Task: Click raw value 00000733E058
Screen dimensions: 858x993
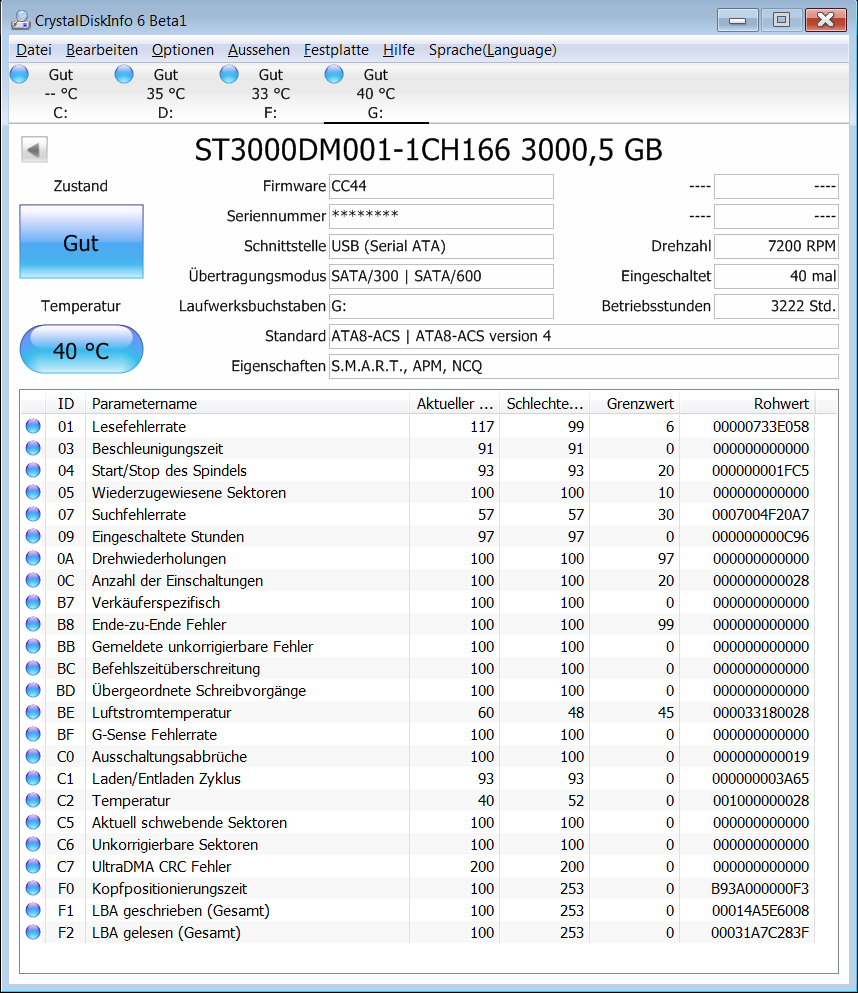Action: (x=760, y=427)
